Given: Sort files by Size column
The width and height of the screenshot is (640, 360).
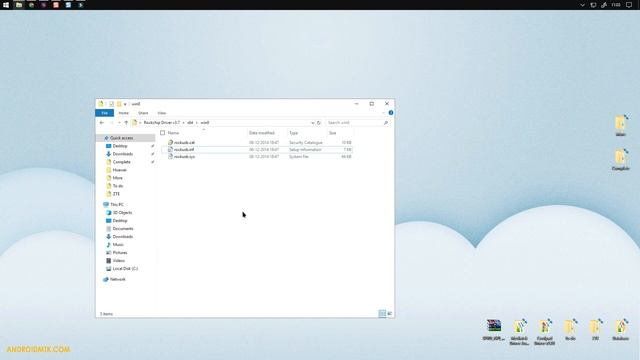Looking at the screenshot, I should tap(333, 133).
